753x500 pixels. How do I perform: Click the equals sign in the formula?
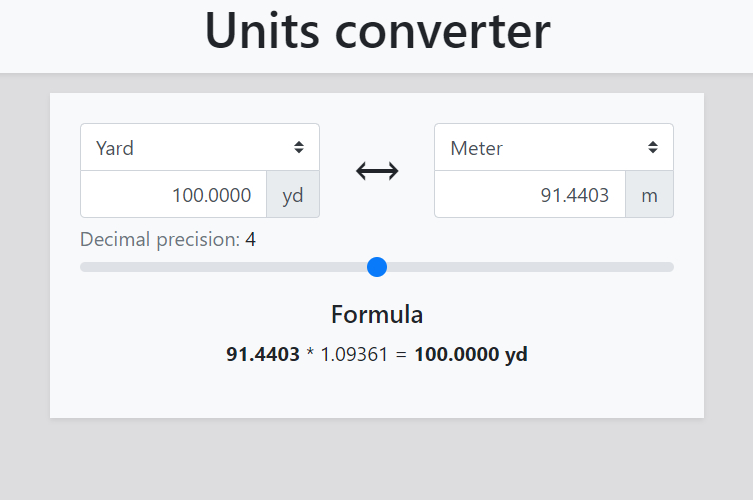[400, 355]
